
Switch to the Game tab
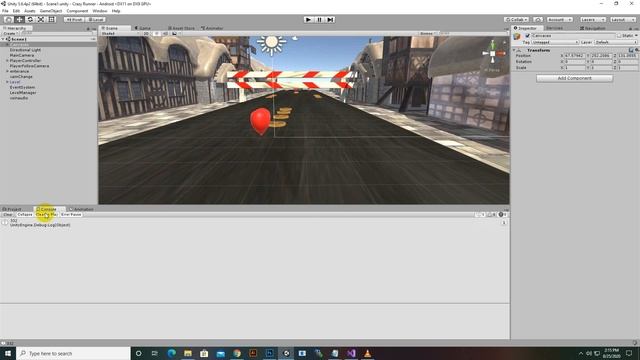click(143, 28)
